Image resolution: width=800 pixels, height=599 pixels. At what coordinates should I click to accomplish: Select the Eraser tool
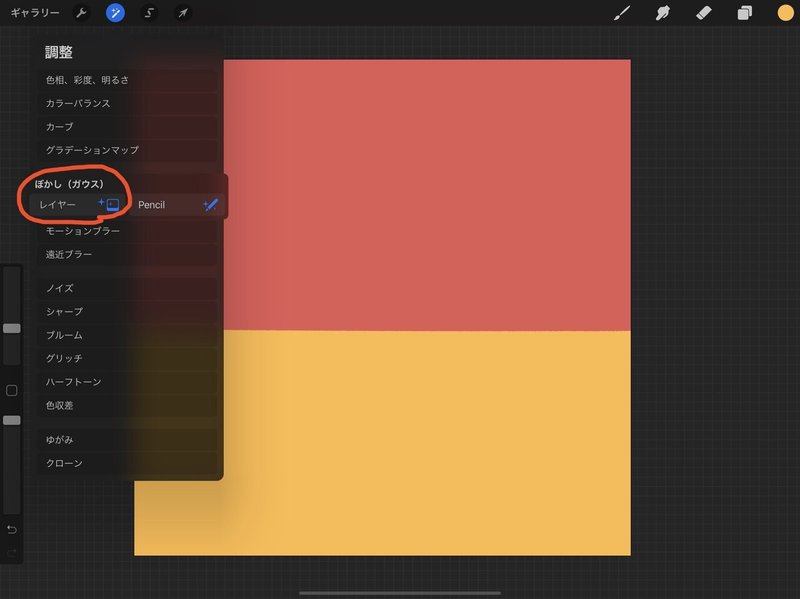701,14
